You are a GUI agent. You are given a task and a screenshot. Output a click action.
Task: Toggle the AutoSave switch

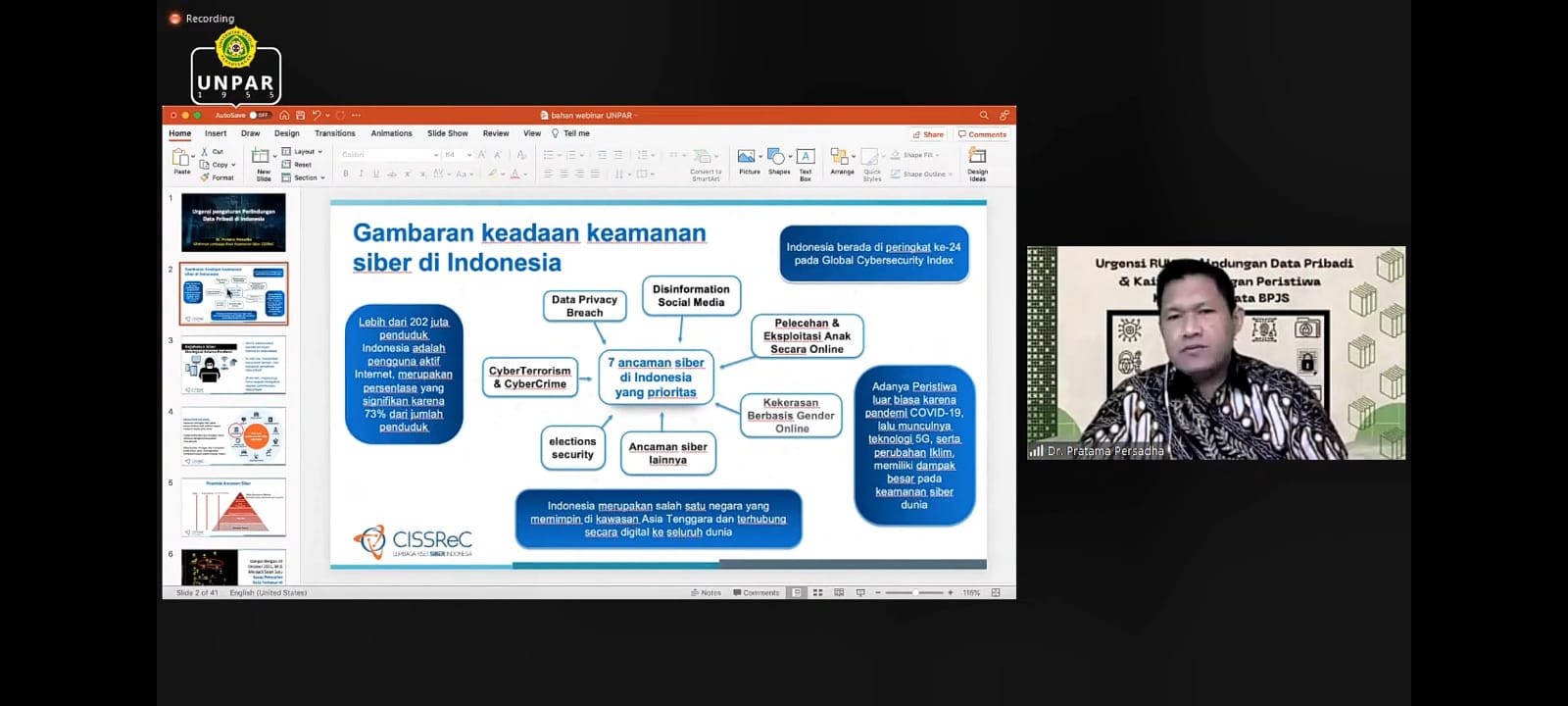tap(259, 116)
